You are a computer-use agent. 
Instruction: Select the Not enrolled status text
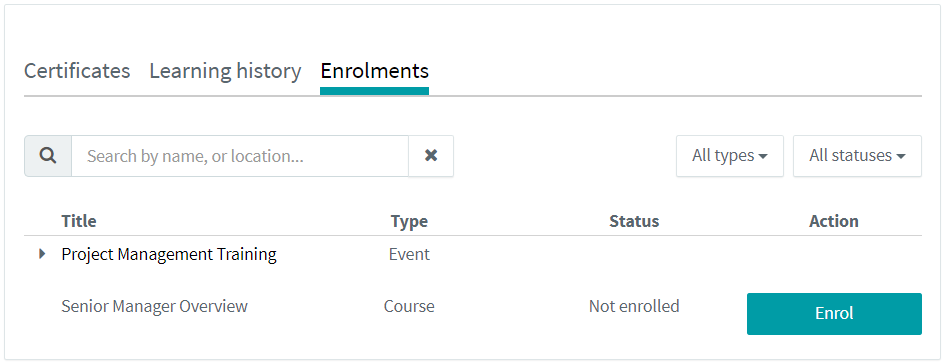coord(634,306)
